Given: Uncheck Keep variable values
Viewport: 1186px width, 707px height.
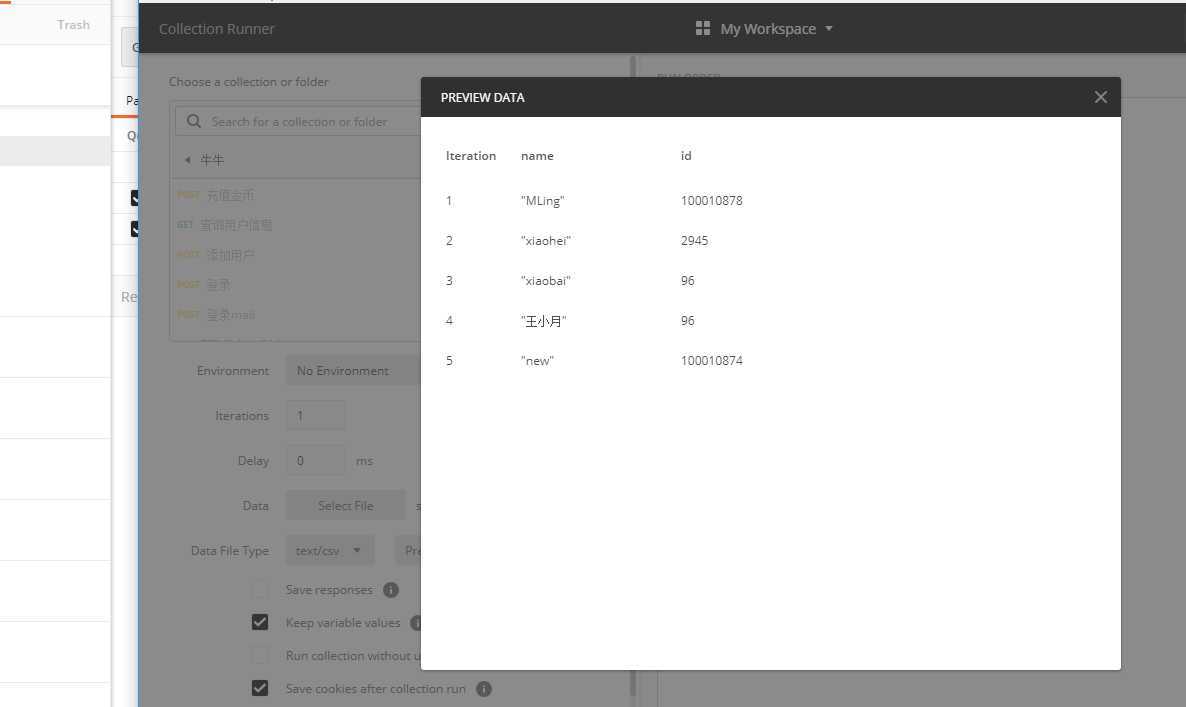Looking at the screenshot, I should pos(259,622).
